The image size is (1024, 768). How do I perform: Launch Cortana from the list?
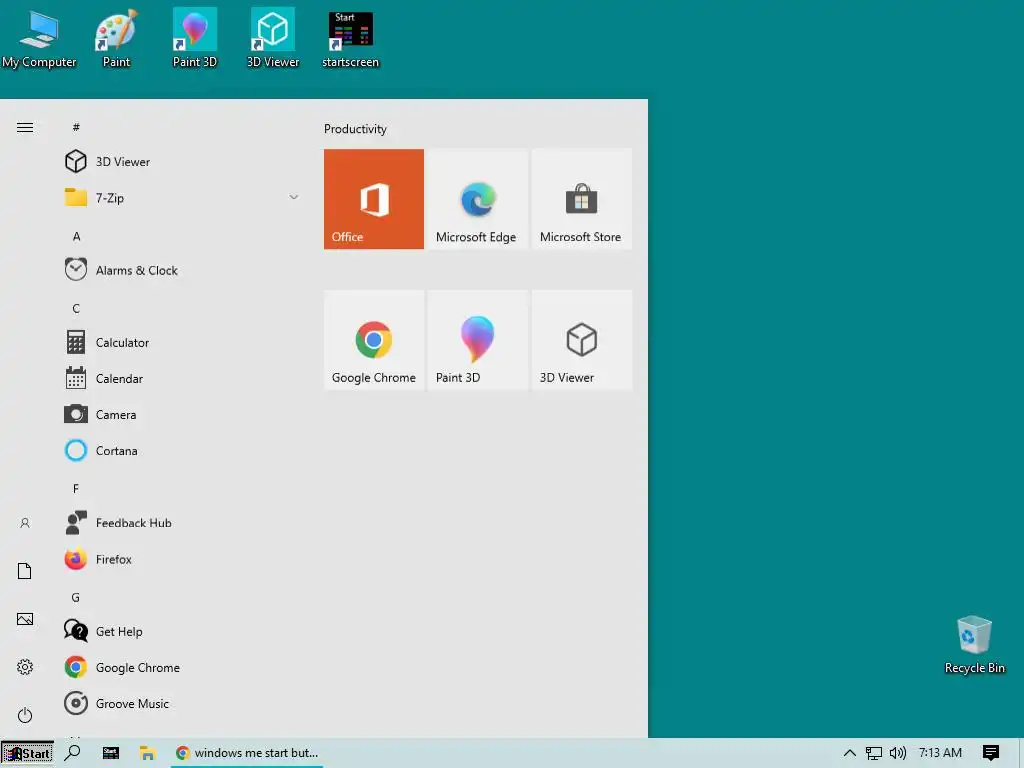tap(182, 450)
